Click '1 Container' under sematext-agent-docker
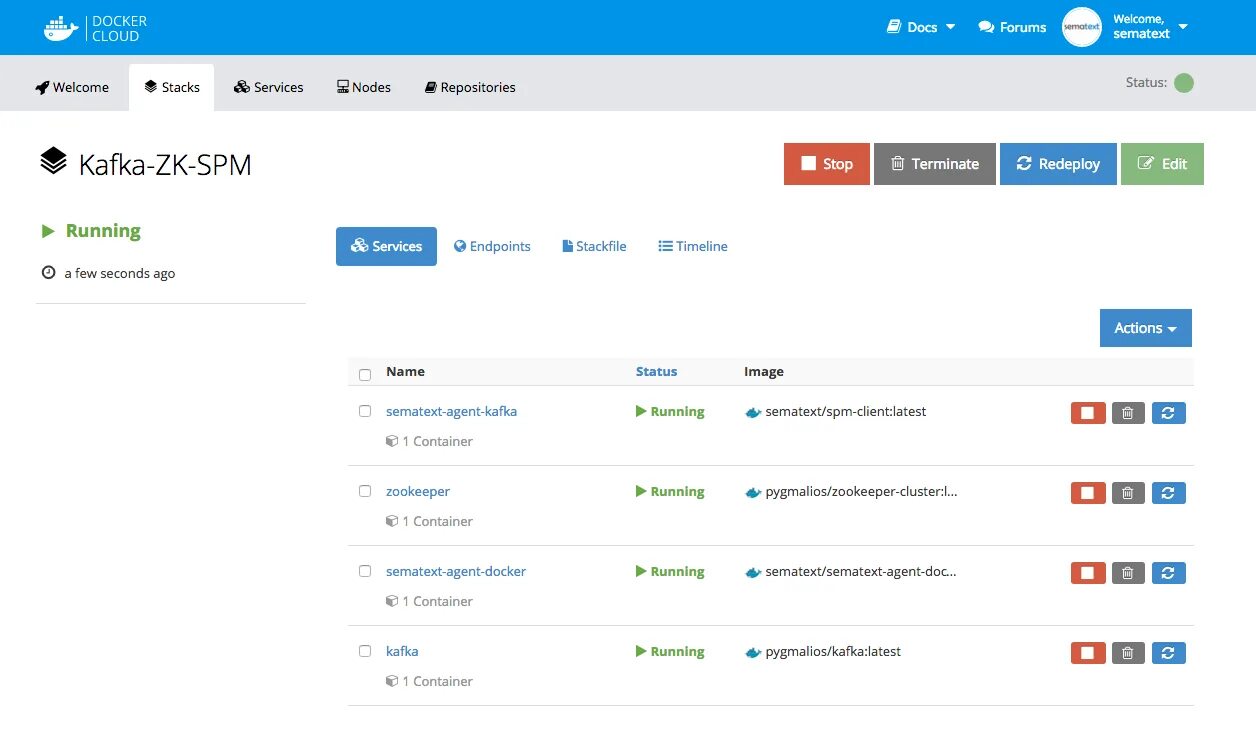 tap(437, 601)
